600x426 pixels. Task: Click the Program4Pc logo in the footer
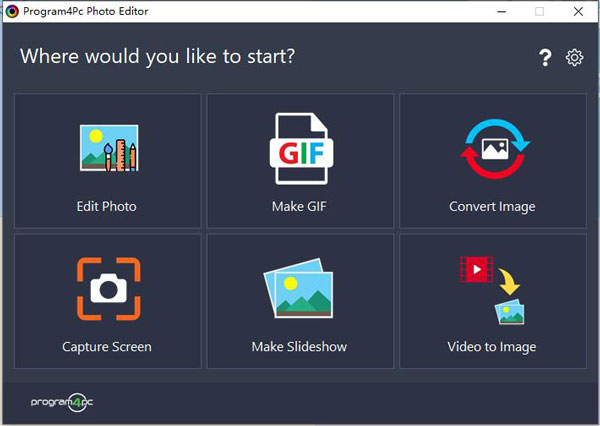[62, 402]
